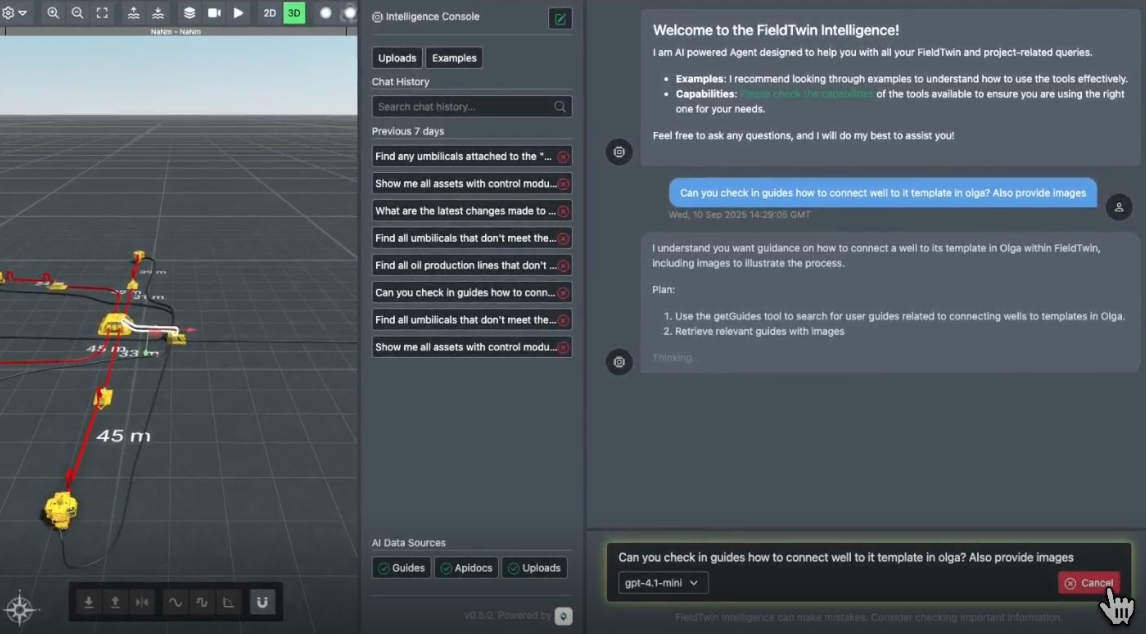Click the play button in the toolbar
Viewport: 1146px width, 634px height.
point(238,13)
